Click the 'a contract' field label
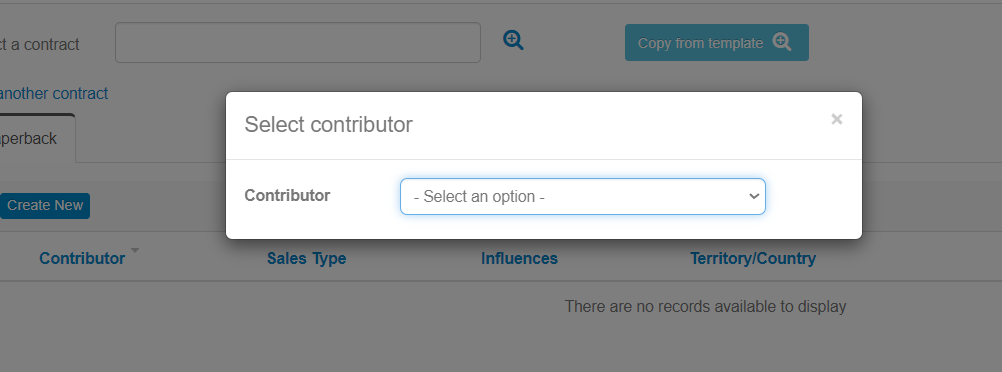This screenshot has width=1002, height=372. (40, 45)
